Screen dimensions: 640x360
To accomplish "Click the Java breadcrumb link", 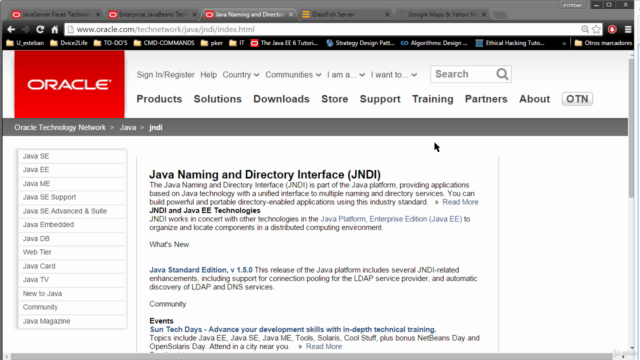I will (x=128, y=127).
